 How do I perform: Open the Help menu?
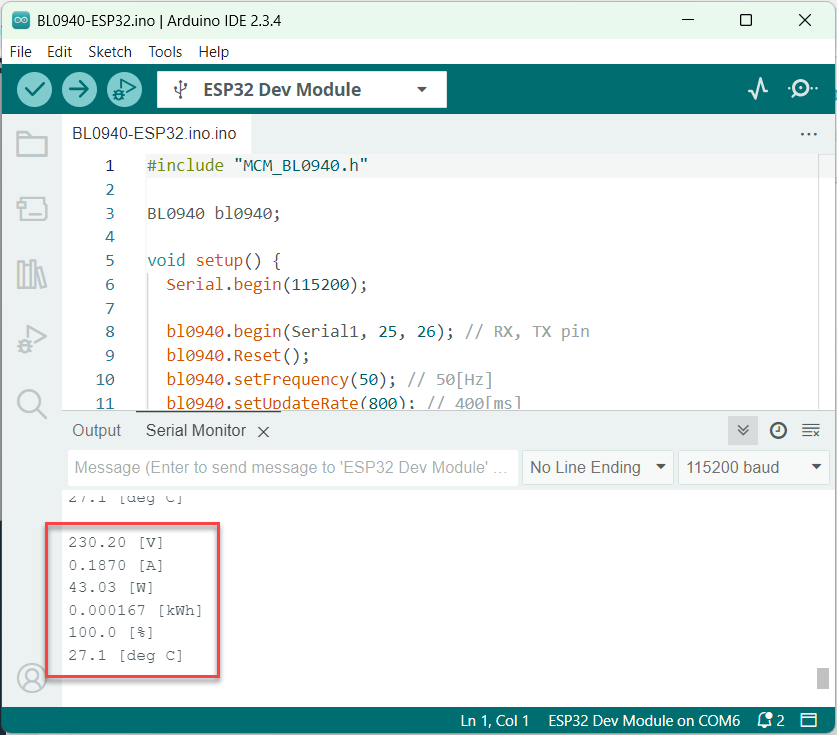click(214, 52)
